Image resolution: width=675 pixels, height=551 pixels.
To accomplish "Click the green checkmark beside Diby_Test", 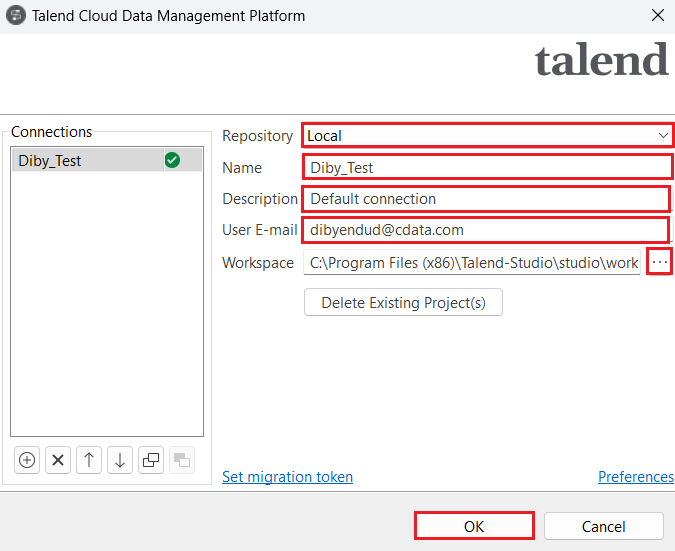I will (172, 160).
